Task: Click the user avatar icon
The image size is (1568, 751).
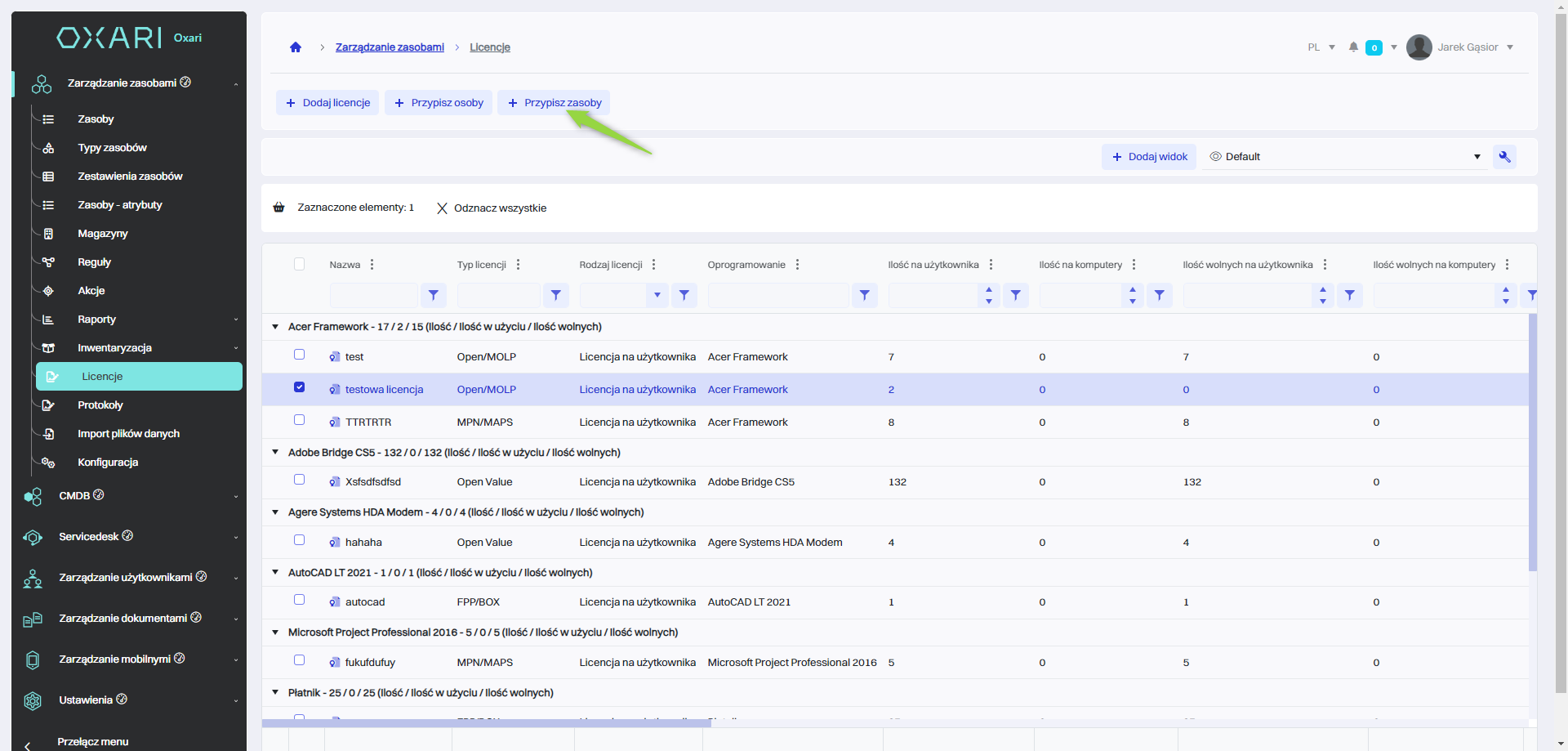Action: 1419,47
